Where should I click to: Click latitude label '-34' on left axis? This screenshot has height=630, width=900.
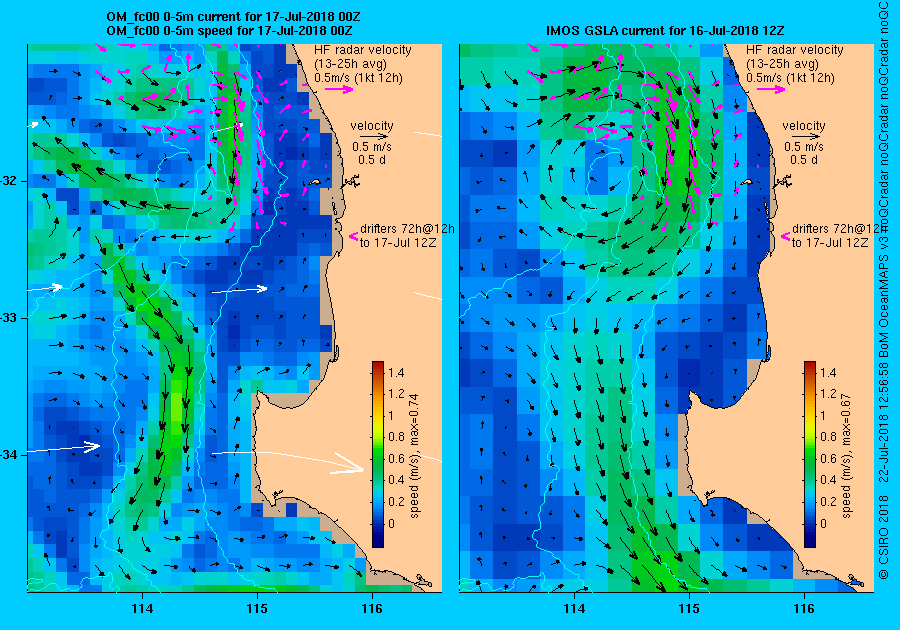click(9, 455)
